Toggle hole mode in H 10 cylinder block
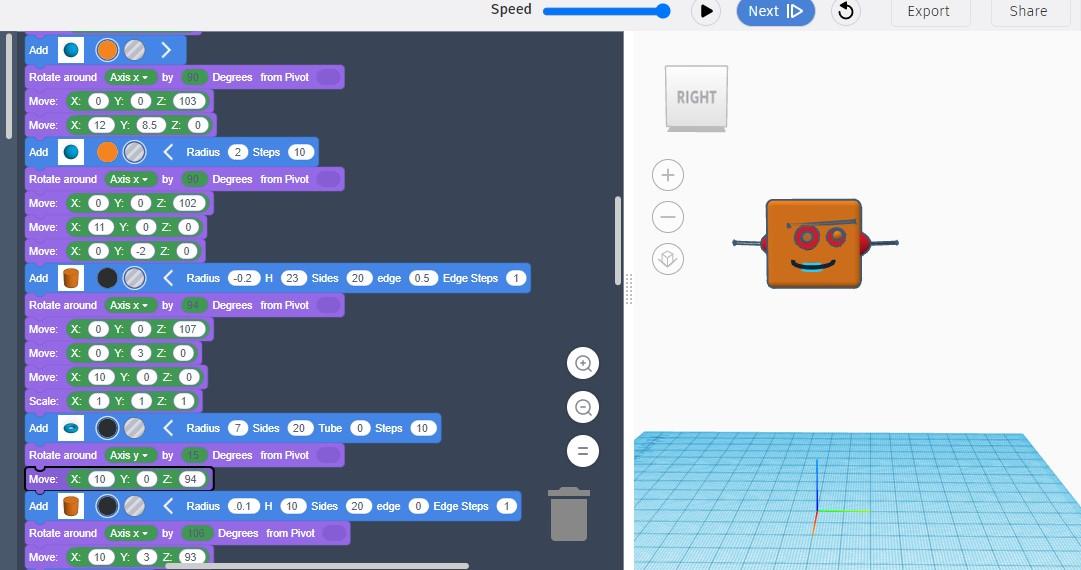This screenshot has height=570, width=1081. coord(134,506)
